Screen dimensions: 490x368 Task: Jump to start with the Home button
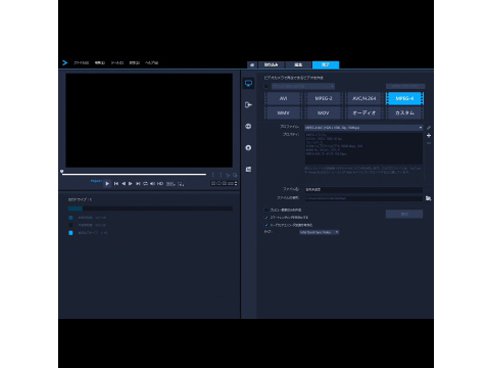pyautogui.click(x=116, y=184)
